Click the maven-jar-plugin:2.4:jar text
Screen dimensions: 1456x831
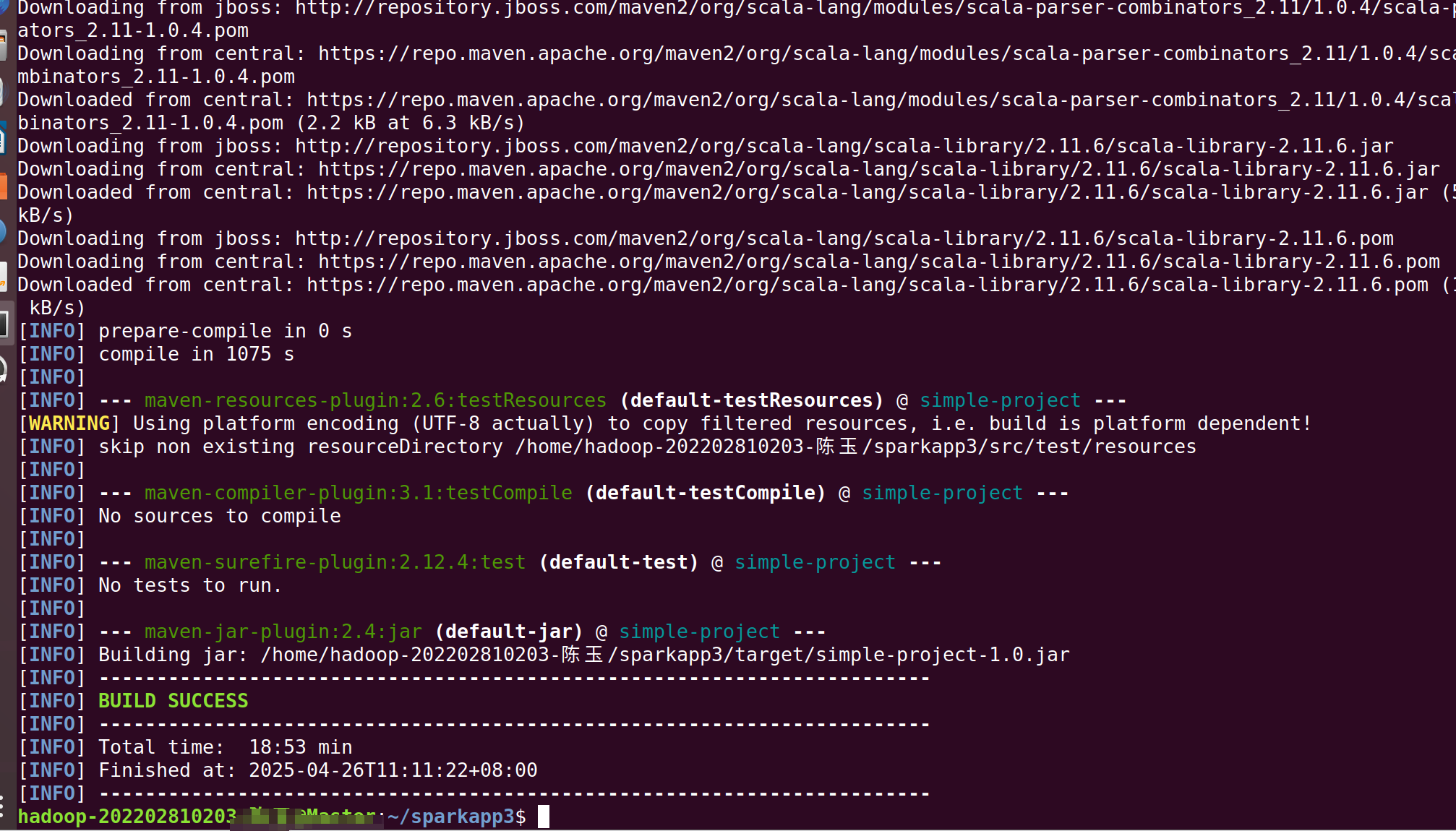pyautogui.click(x=283, y=632)
